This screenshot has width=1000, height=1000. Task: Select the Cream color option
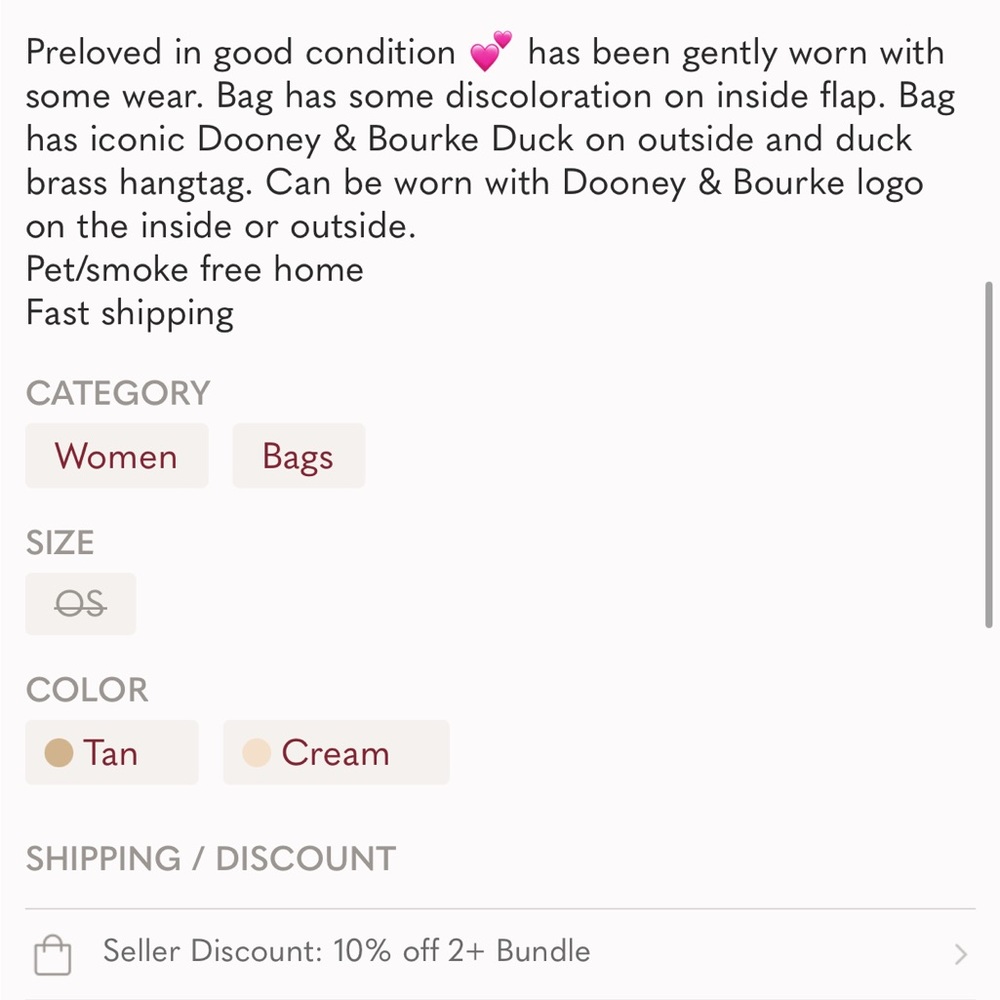(x=336, y=752)
